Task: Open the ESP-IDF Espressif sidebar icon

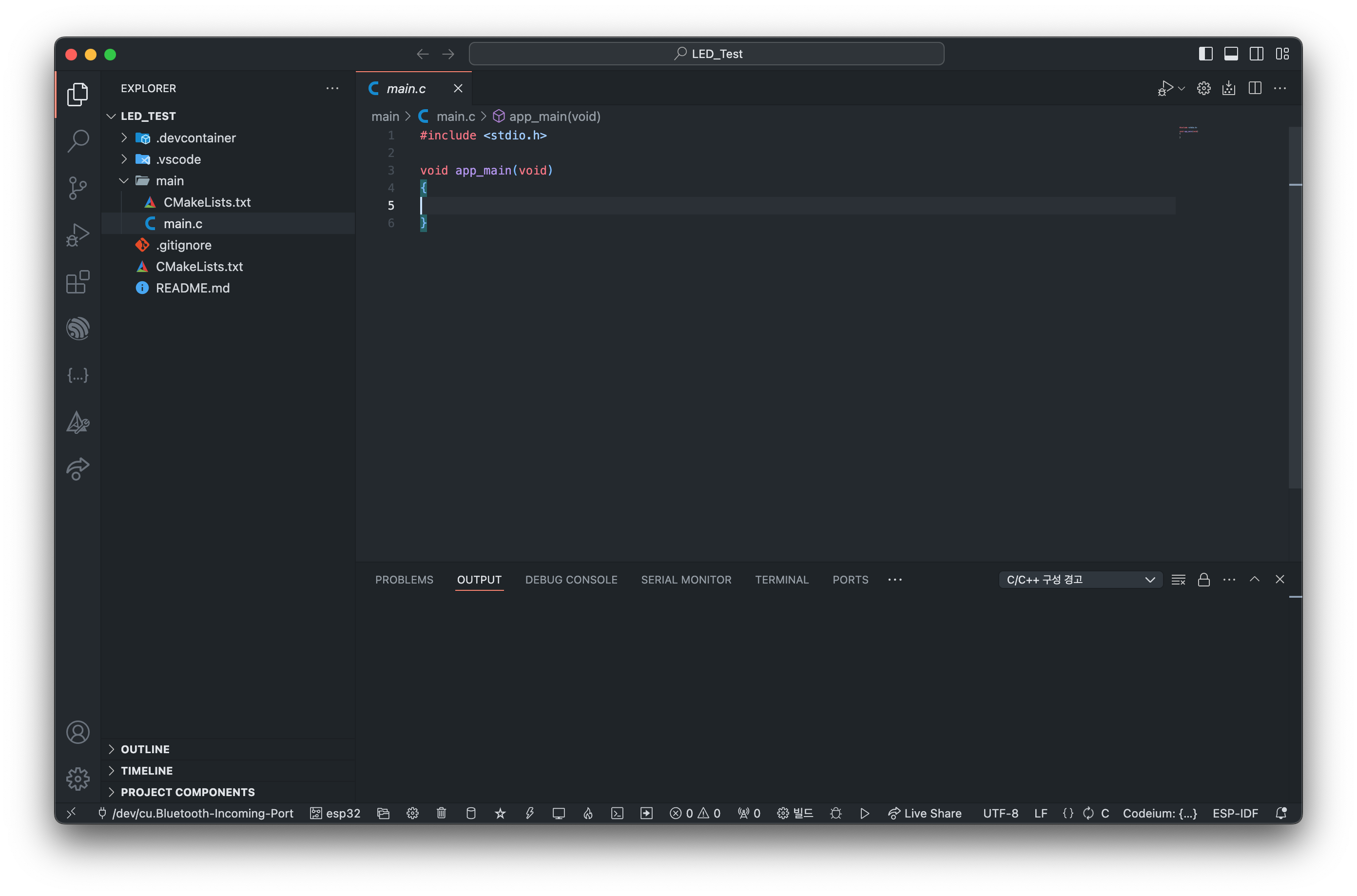Action: point(78,329)
